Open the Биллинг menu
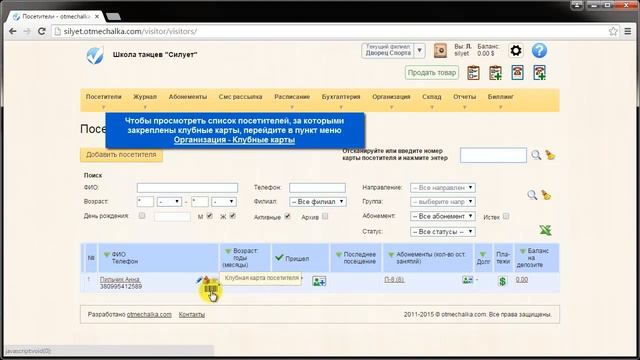The height and width of the screenshot is (360, 640). pos(500,97)
